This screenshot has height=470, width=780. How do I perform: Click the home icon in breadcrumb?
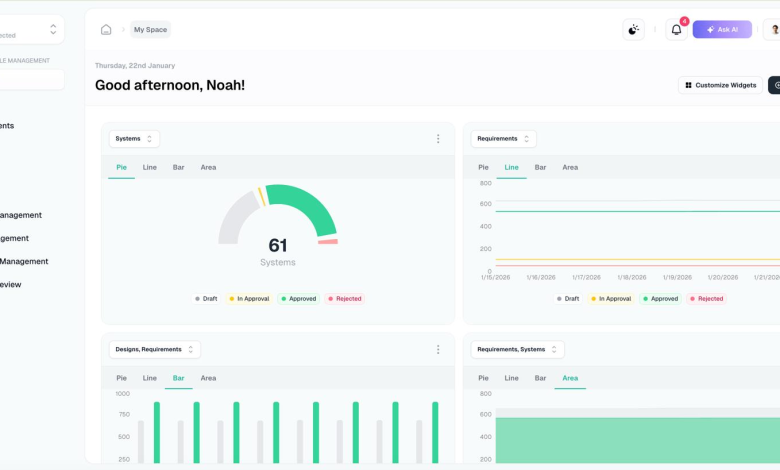click(106, 30)
